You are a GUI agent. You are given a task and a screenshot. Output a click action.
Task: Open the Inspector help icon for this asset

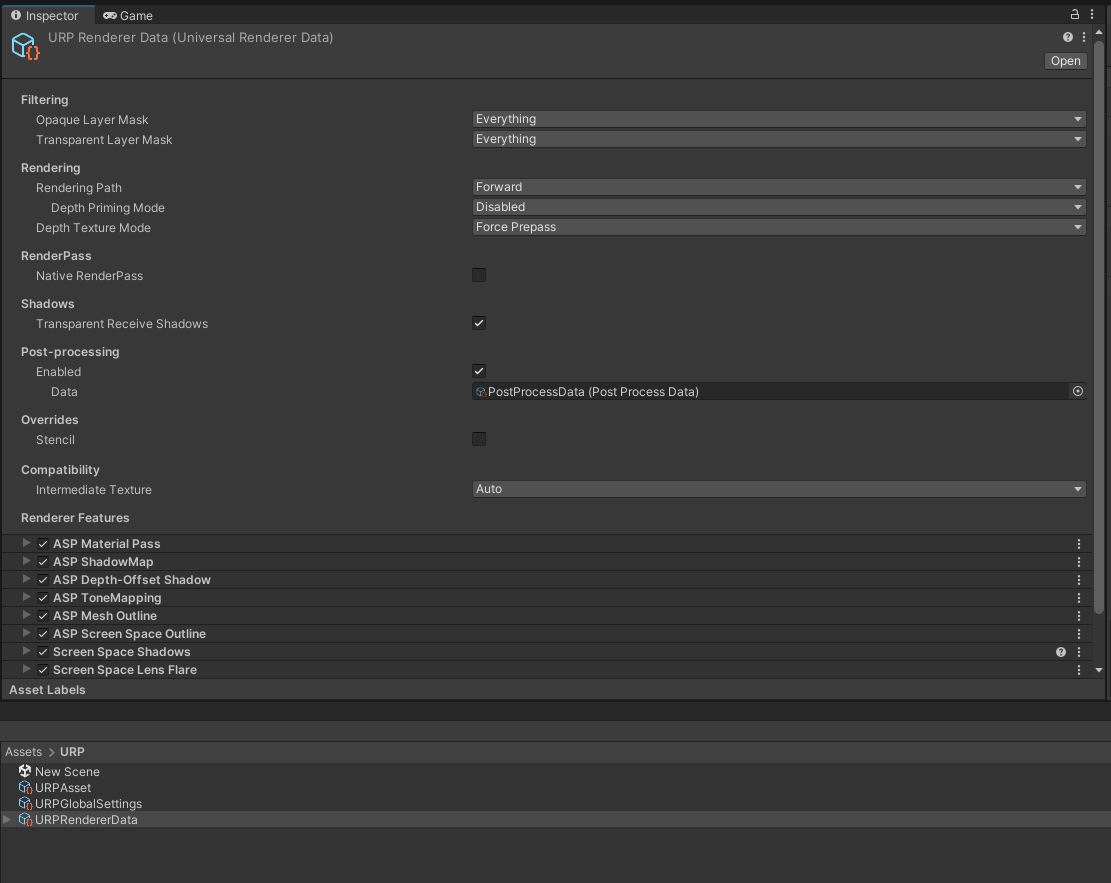click(1065, 36)
